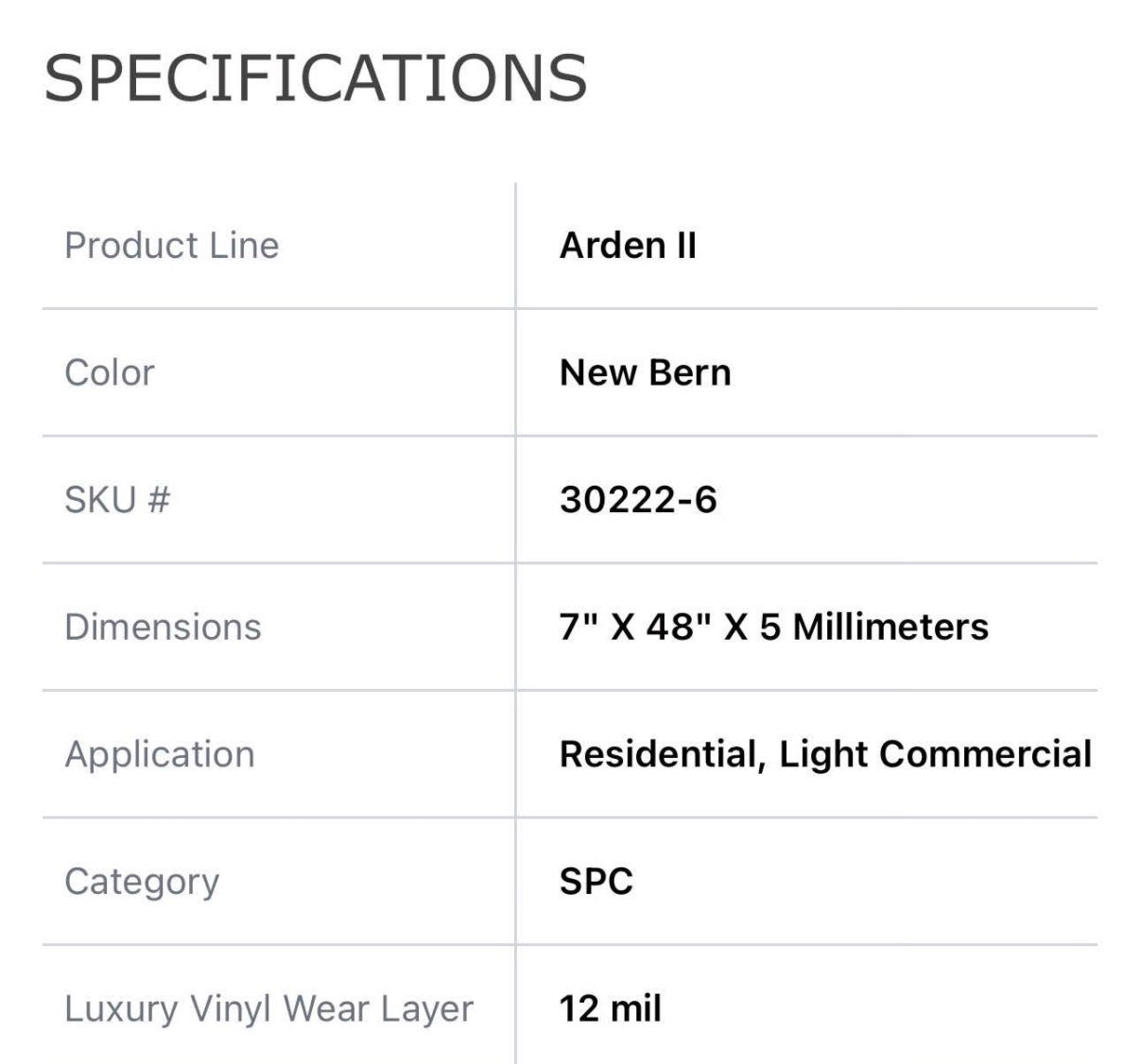1140x1064 pixels.
Task: Click the number 5 before Millimeters
Action: click(770, 626)
